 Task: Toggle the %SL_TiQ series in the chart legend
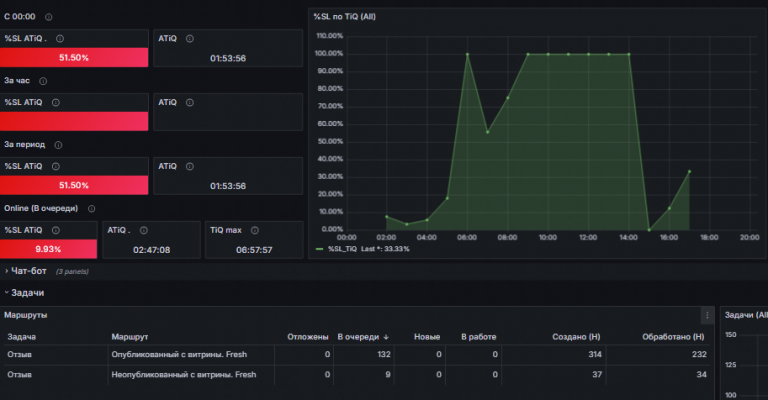coord(342,249)
